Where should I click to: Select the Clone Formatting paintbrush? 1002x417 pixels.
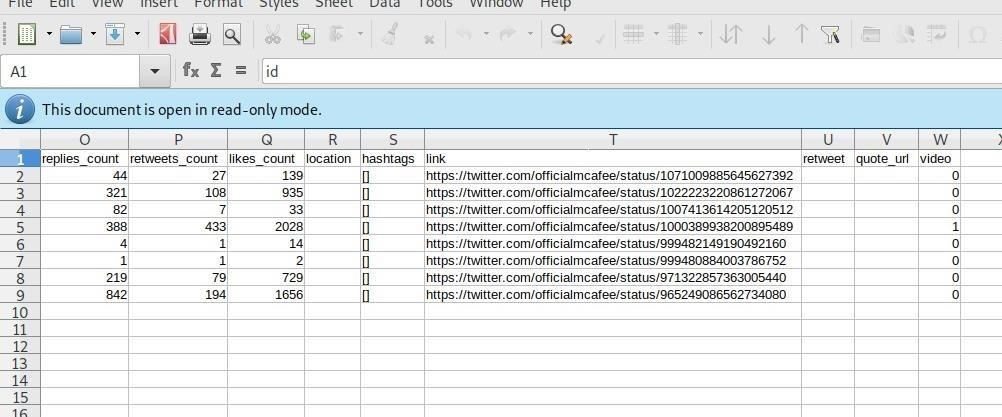[x=389, y=34]
